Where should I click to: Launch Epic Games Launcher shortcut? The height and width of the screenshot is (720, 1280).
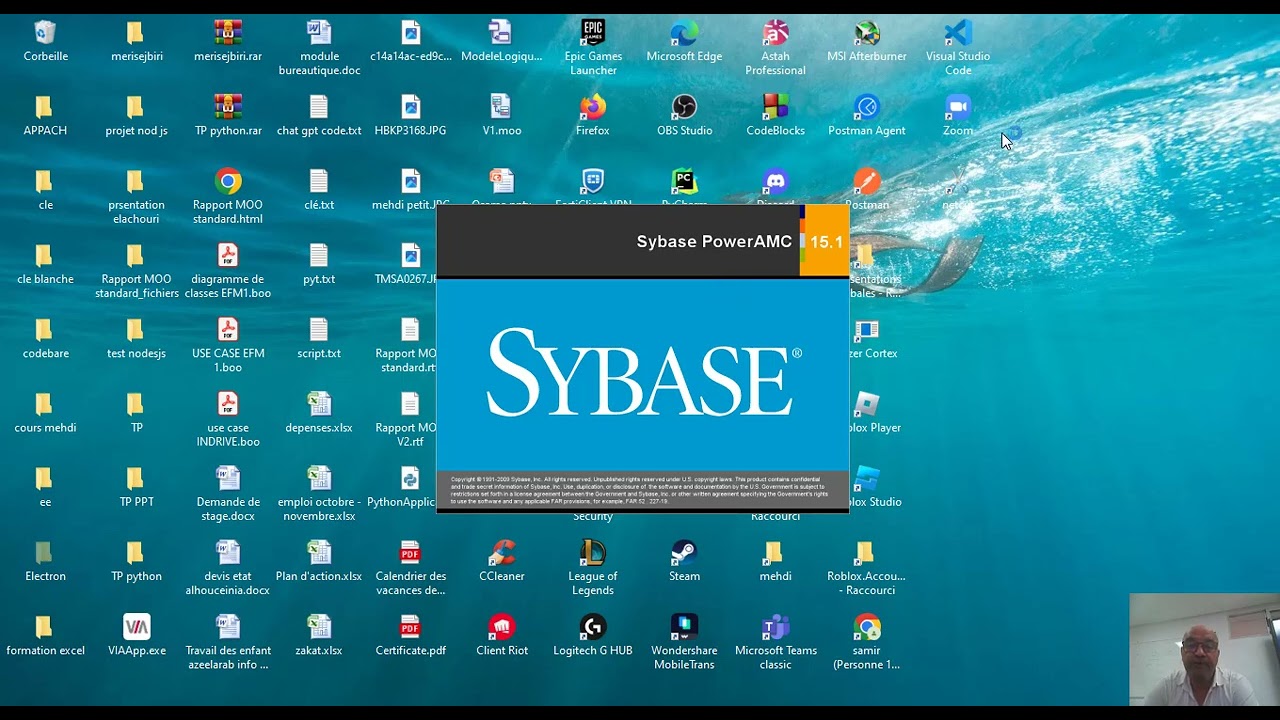tap(593, 48)
